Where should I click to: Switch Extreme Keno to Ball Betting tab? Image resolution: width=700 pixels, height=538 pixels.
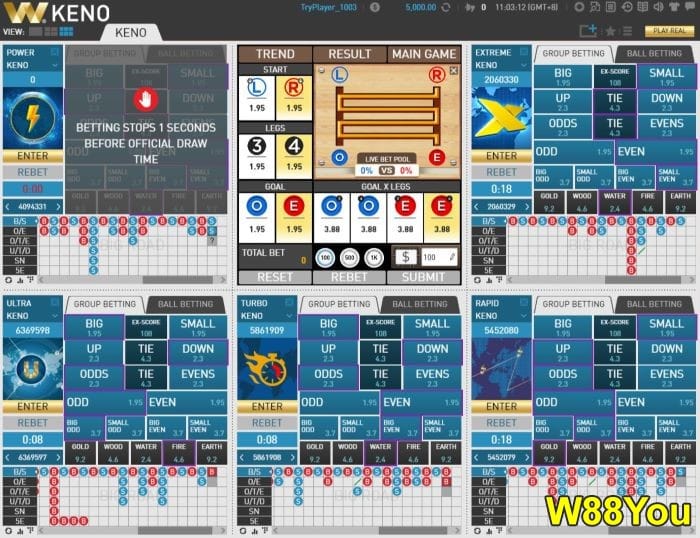click(654, 54)
